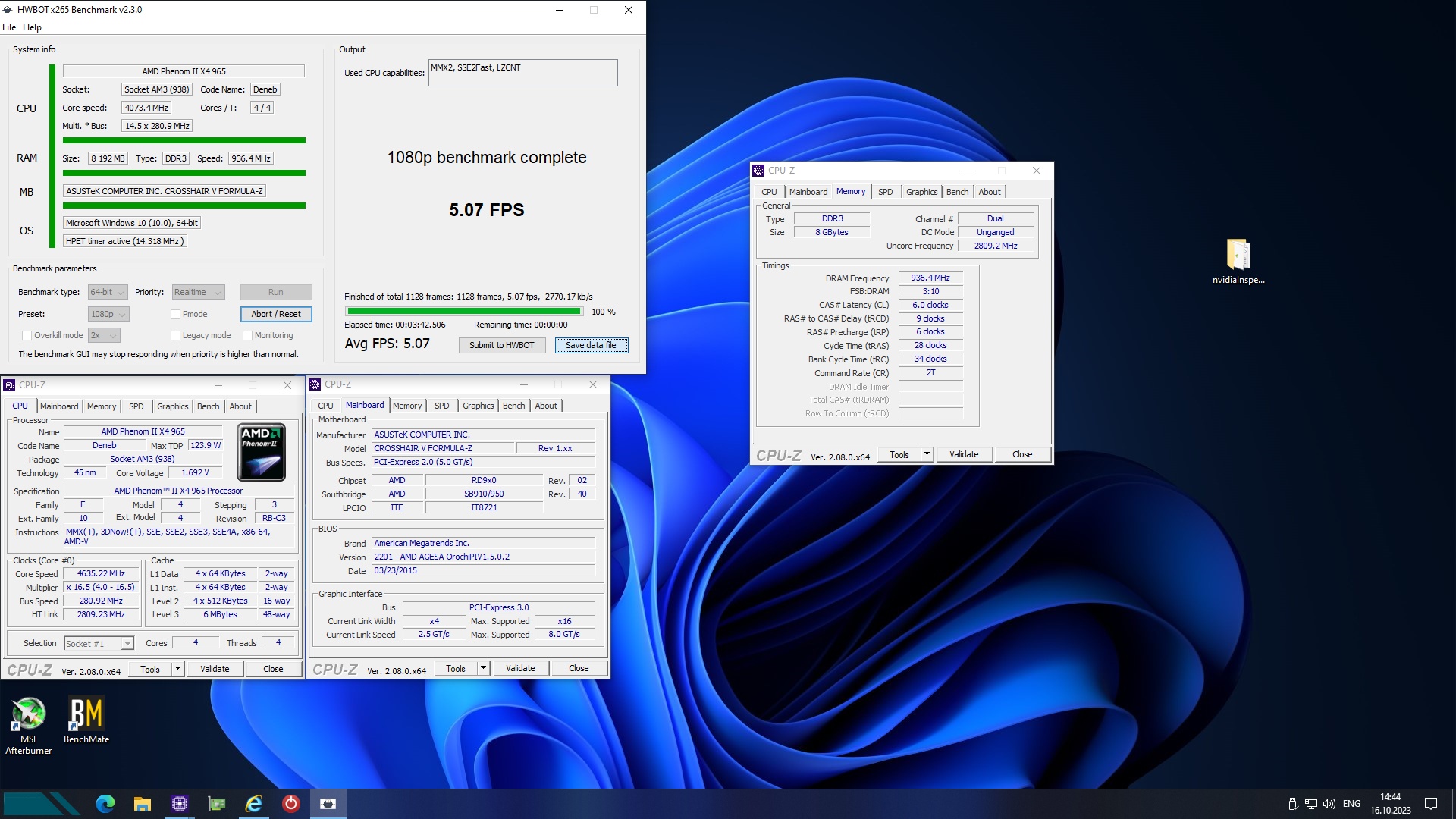Viewport: 1456px width, 819px height.
Task: Enable the Monitoring checkbox
Action: (x=247, y=335)
